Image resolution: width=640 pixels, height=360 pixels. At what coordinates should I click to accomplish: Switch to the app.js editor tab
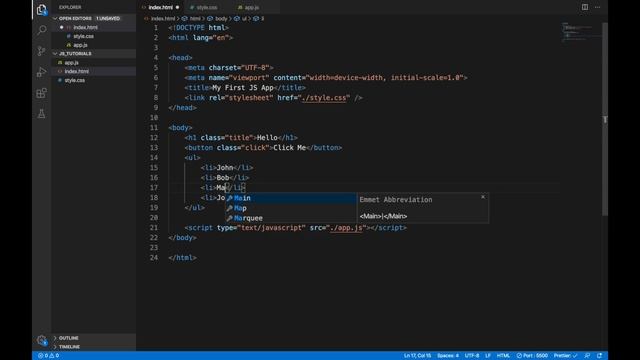click(251, 7)
